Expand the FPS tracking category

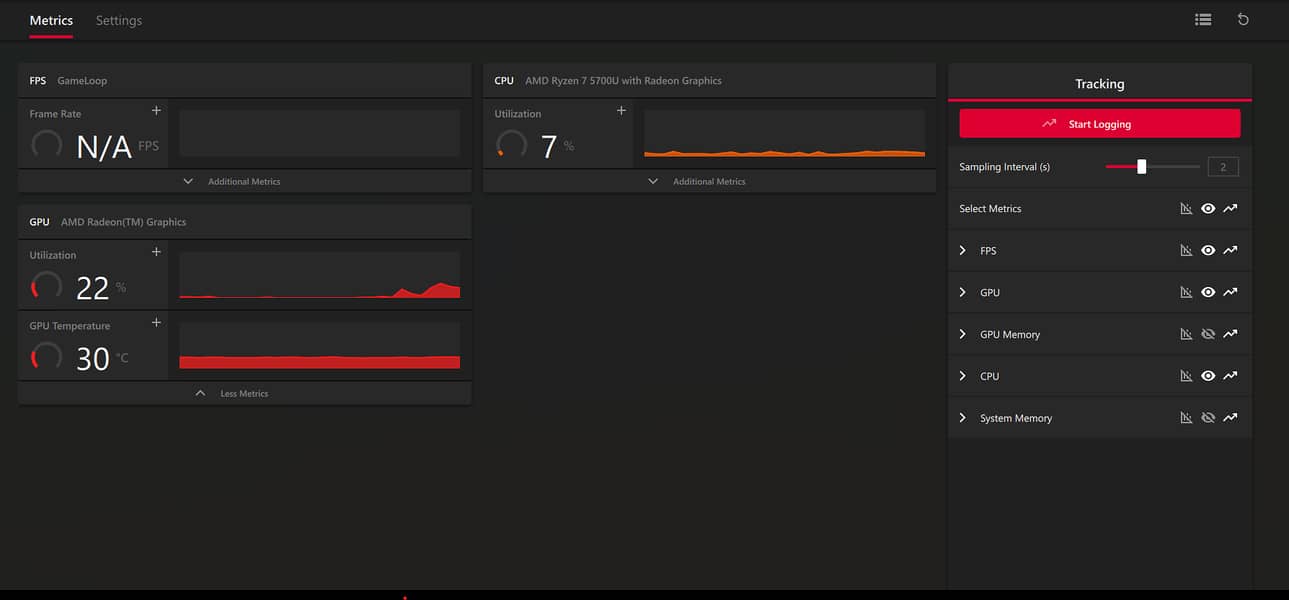963,251
